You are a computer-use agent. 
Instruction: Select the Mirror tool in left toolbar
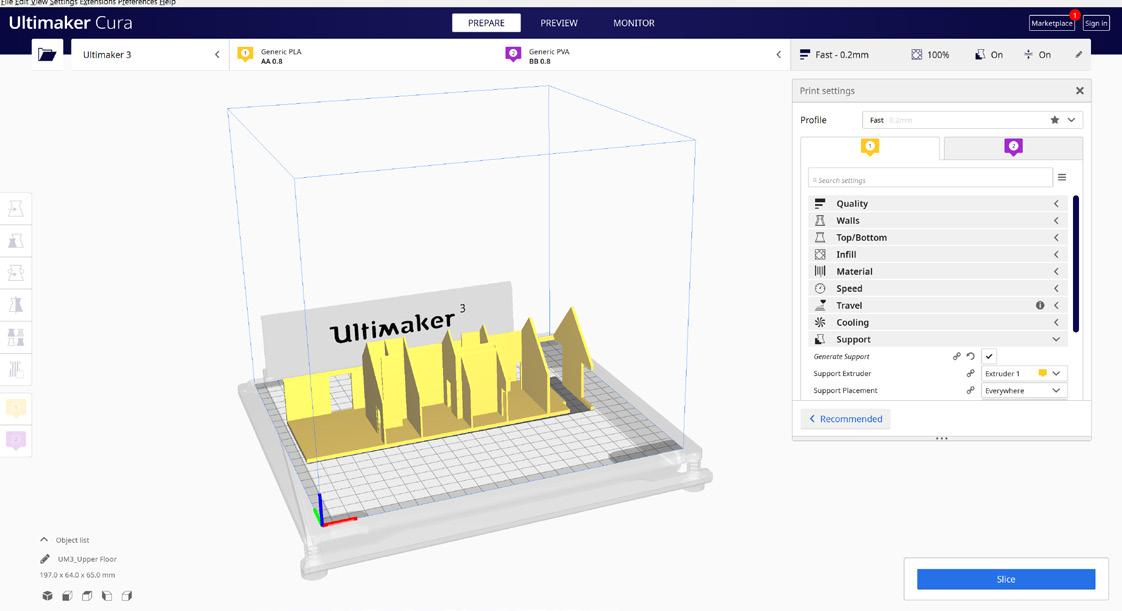(x=16, y=305)
